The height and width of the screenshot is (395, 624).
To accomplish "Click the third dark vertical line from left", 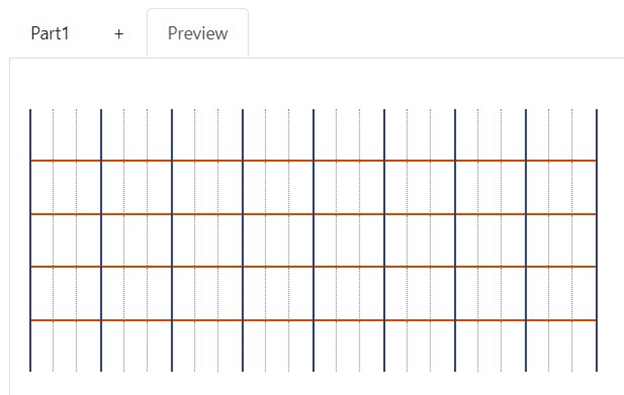I will (x=172, y=240).
